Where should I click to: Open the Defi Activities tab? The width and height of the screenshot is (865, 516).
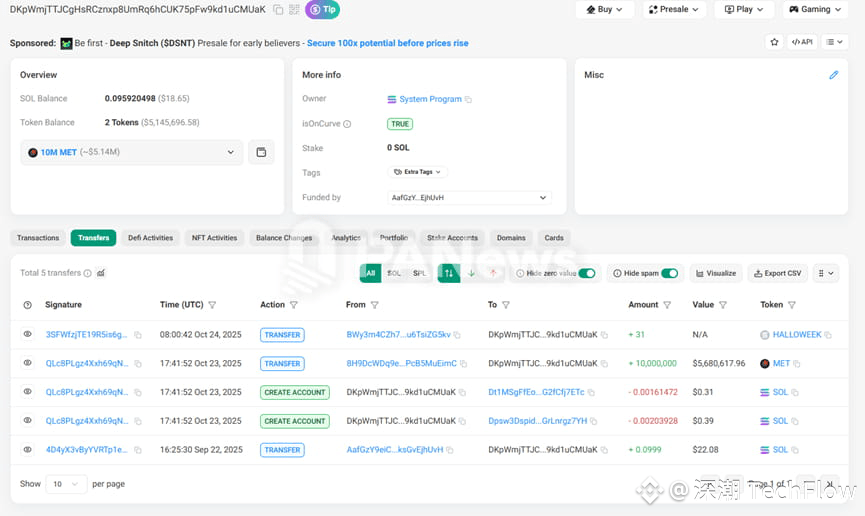pyautogui.click(x=151, y=238)
